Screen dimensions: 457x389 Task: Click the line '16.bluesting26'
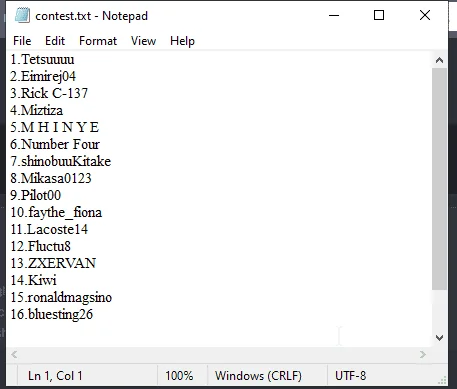[52, 315]
